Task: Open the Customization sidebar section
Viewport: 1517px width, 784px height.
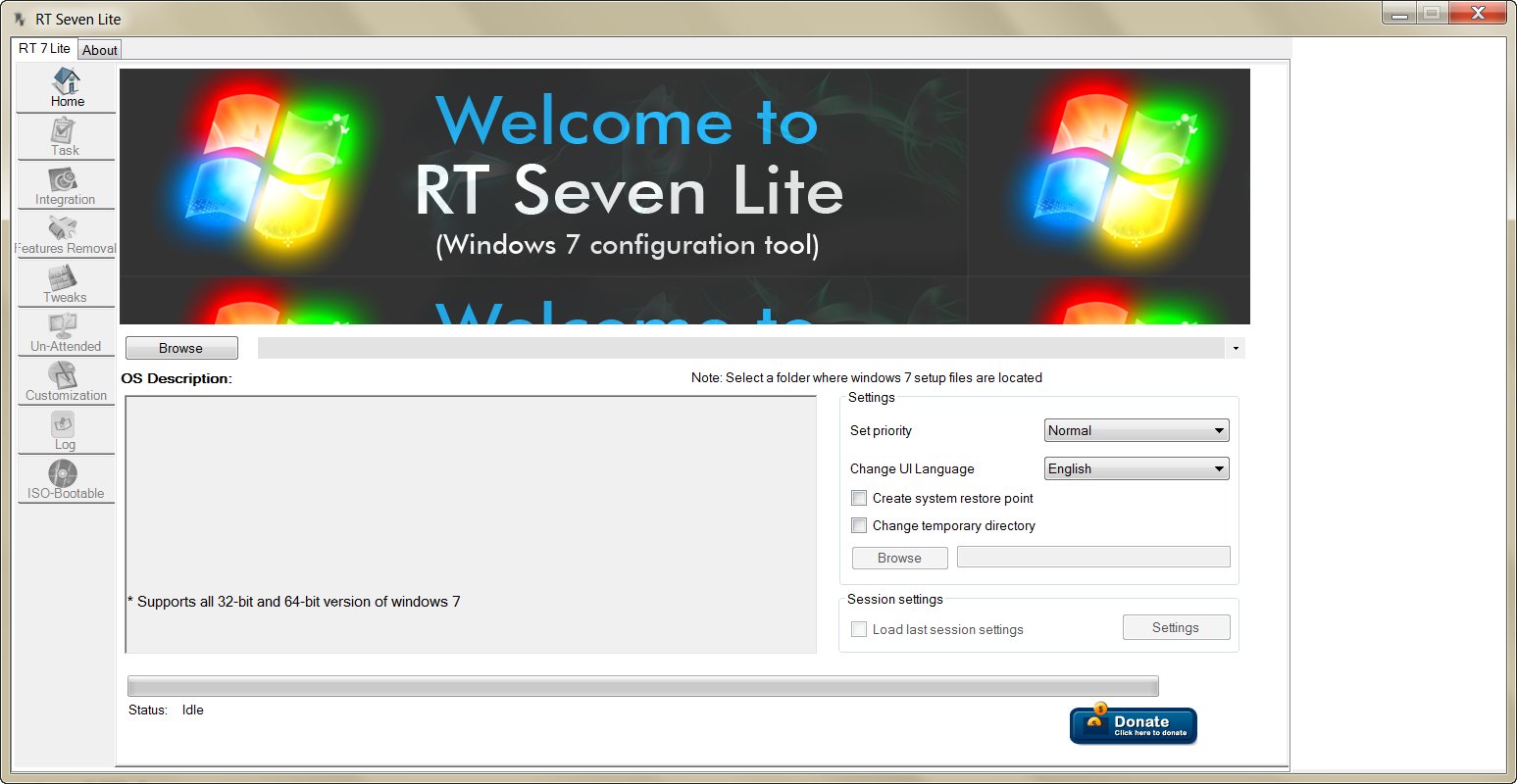Action: click(66, 382)
